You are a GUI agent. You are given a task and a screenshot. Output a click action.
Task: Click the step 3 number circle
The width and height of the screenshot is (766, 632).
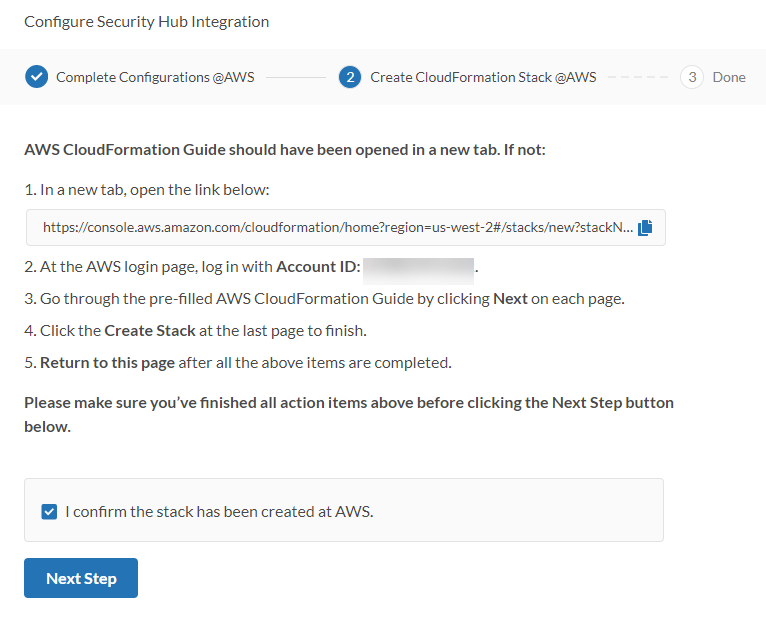(x=691, y=77)
